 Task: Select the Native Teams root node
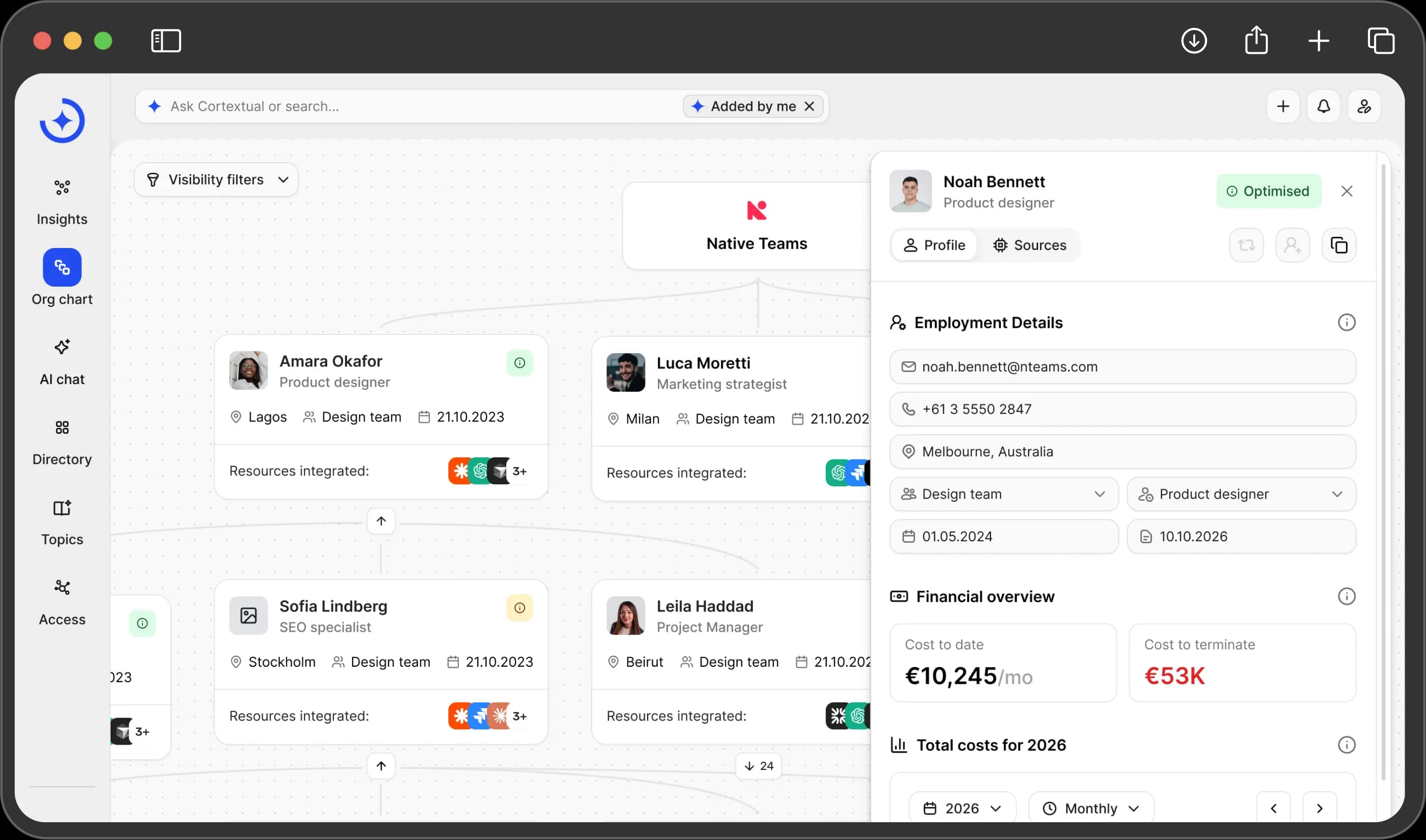[747, 226]
